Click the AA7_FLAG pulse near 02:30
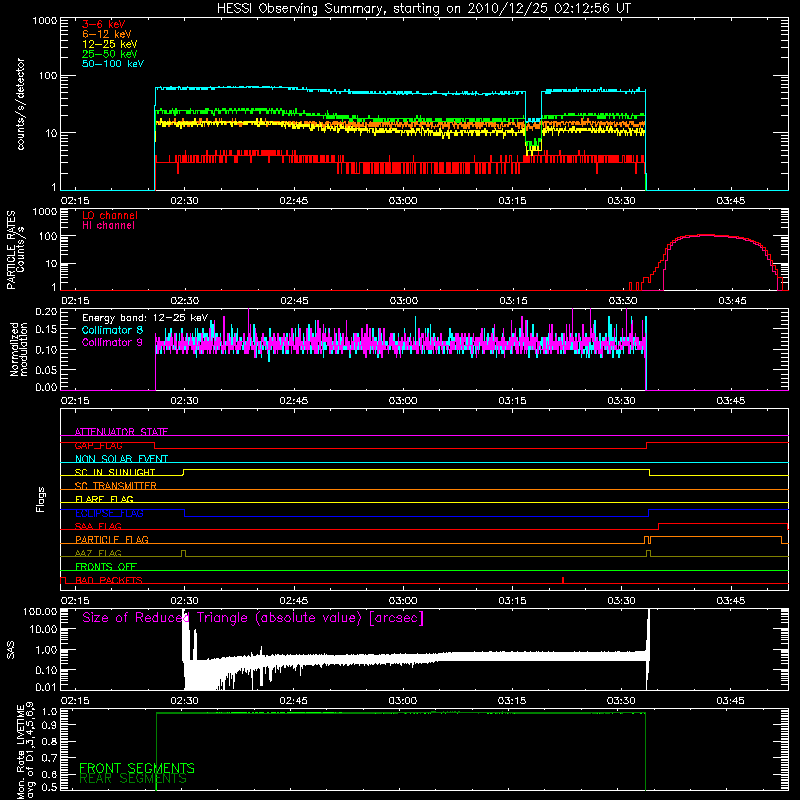The width and height of the screenshot is (800, 800). (x=184, y=553)
